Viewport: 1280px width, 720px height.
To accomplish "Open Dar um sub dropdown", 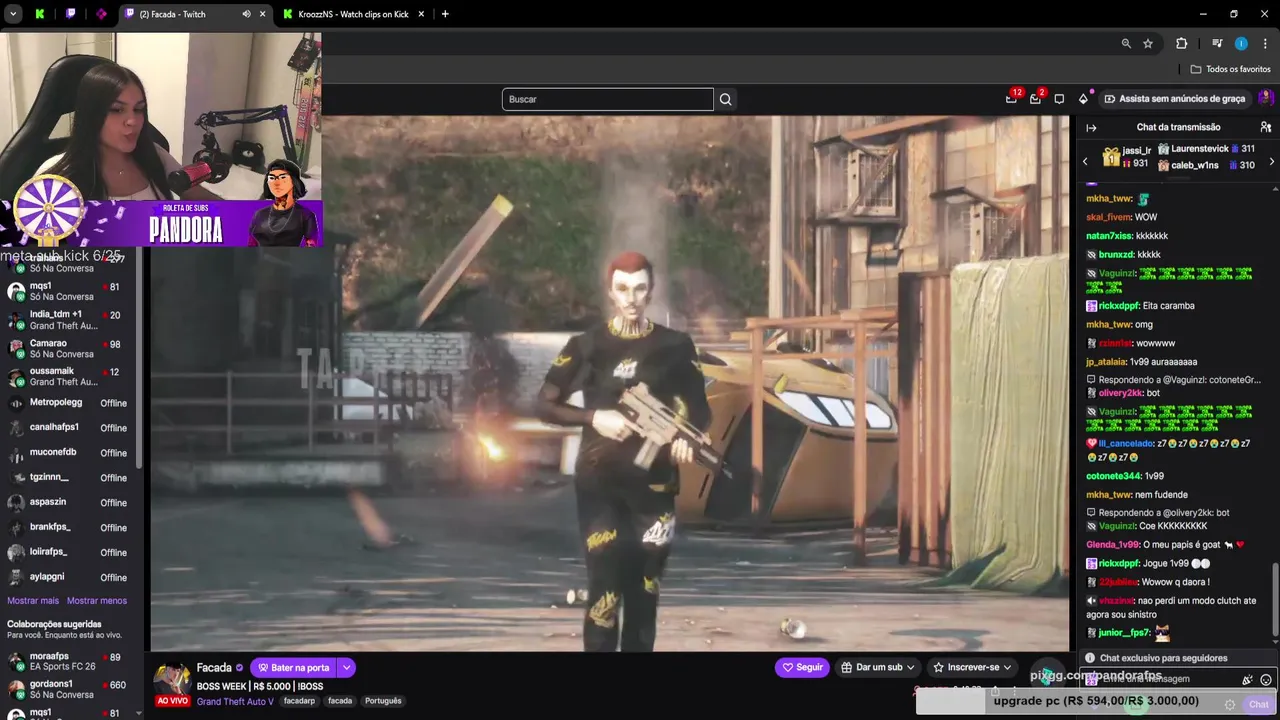I will [x=878, y=667].
